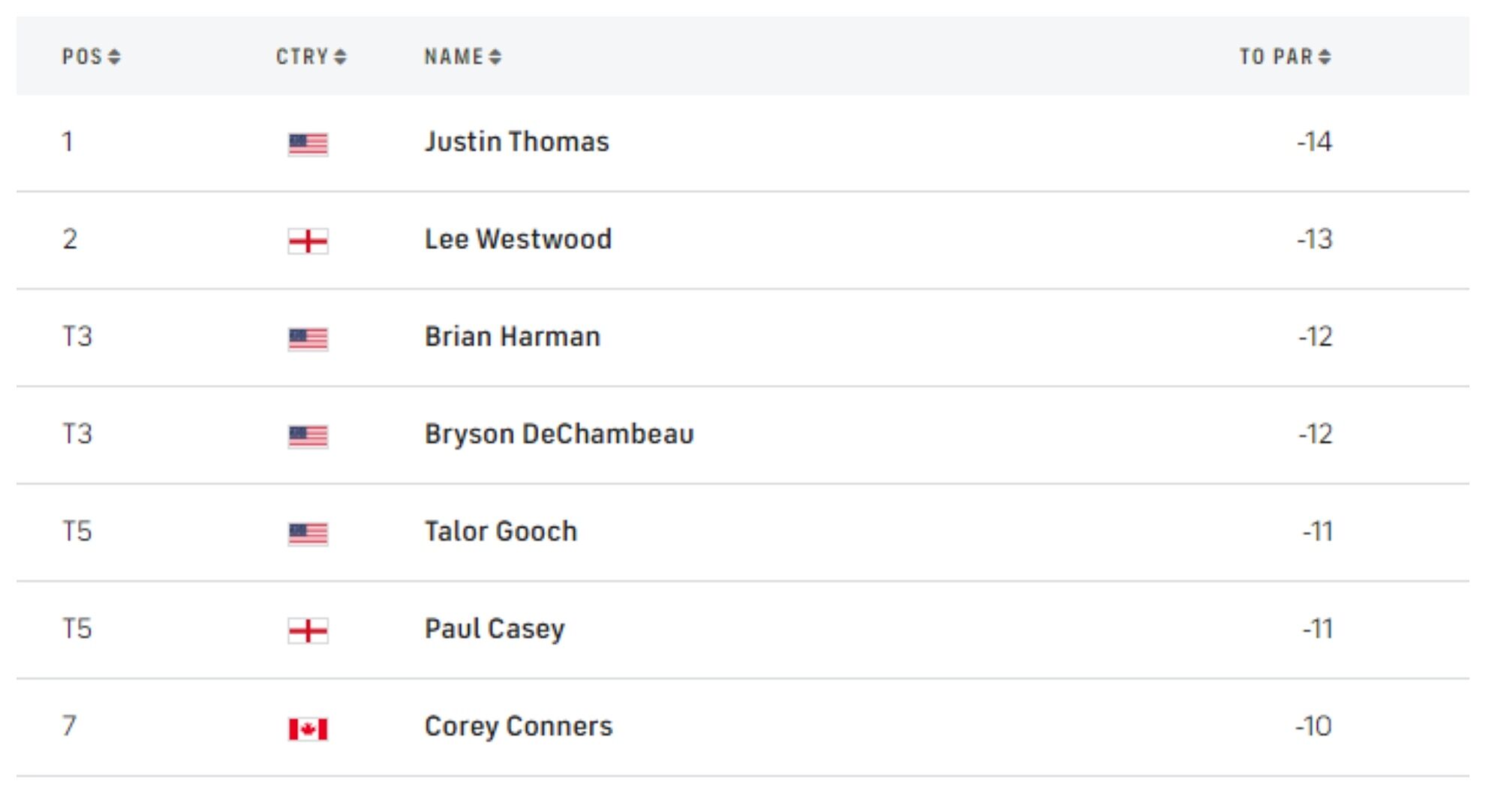Click Corey Conners's -10 score

(1313, 726)
